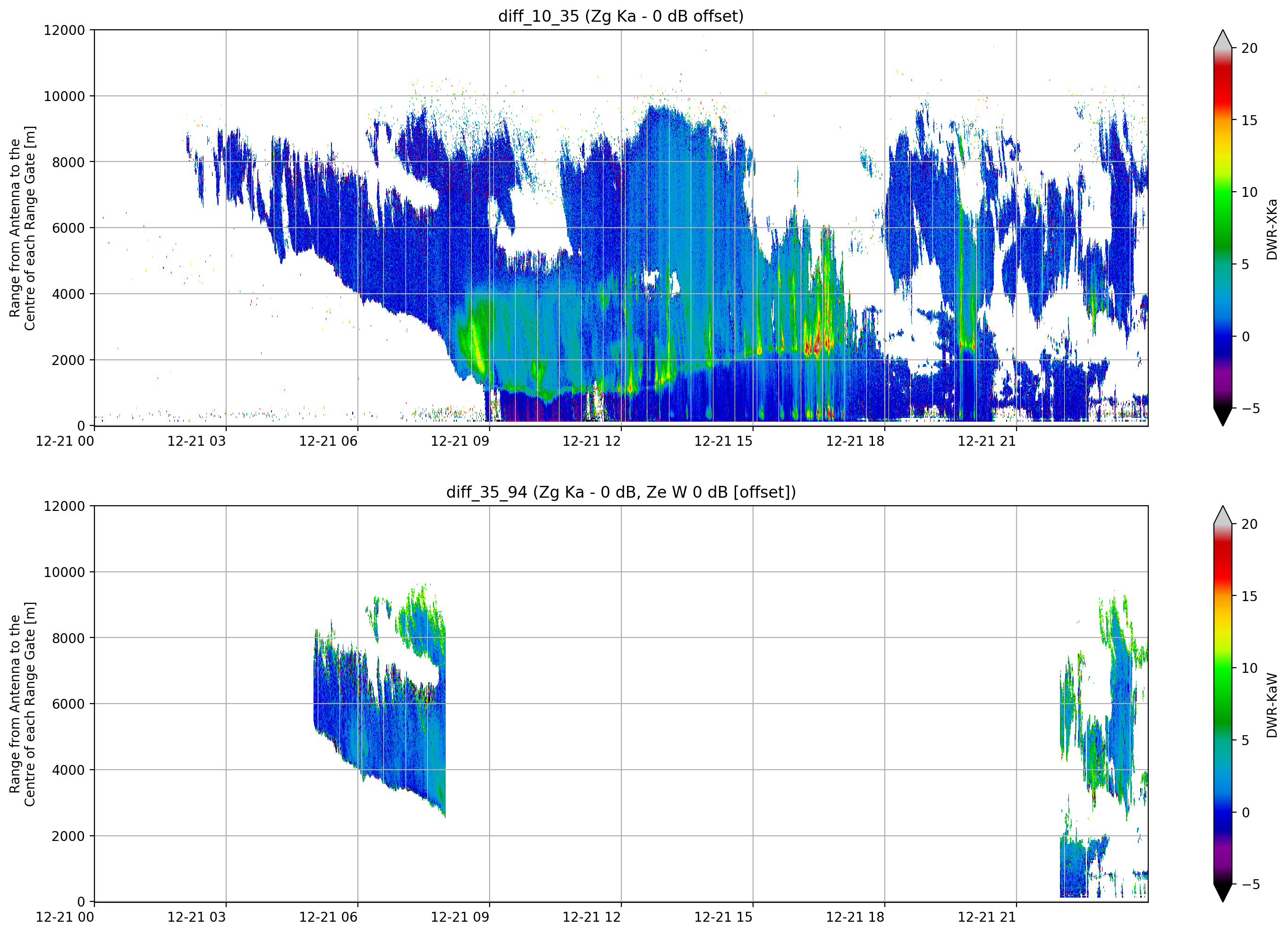The image size is (1288, 934).
Task: Click the '12-21 18' x-tick under the diff_10_35 plot
Action: click(x=855, y=441)
